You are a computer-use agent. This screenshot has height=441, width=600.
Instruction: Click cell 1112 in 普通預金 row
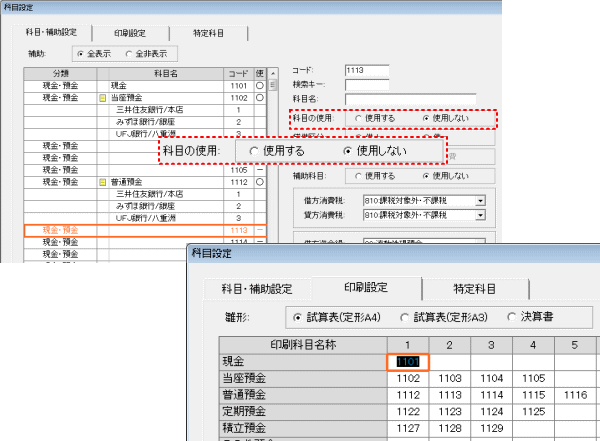tap(408, 395)
